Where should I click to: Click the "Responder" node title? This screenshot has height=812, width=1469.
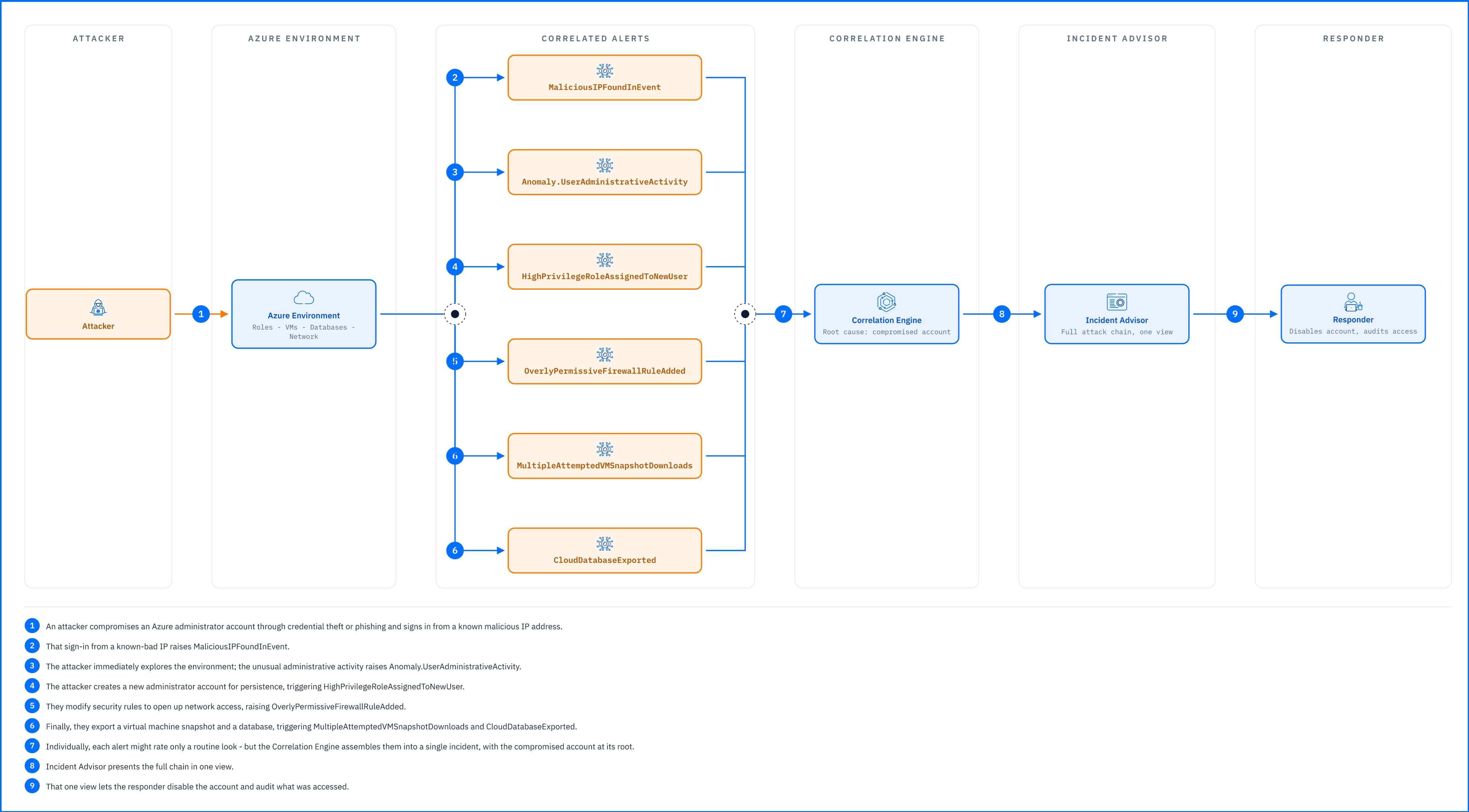1353,320
